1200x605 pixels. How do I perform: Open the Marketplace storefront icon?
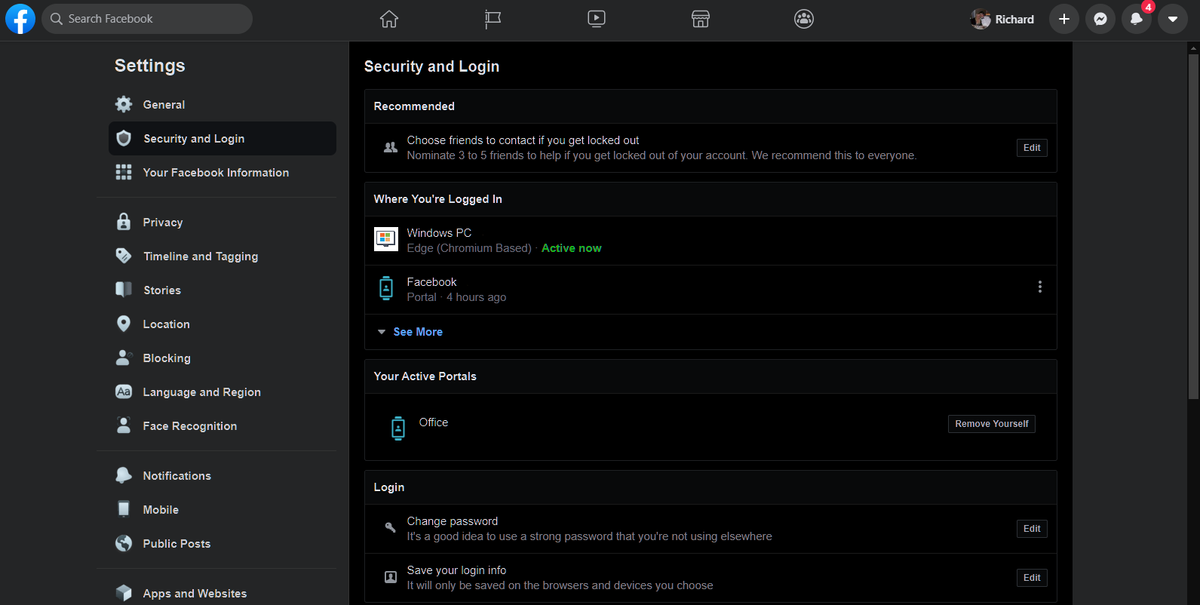700,19
